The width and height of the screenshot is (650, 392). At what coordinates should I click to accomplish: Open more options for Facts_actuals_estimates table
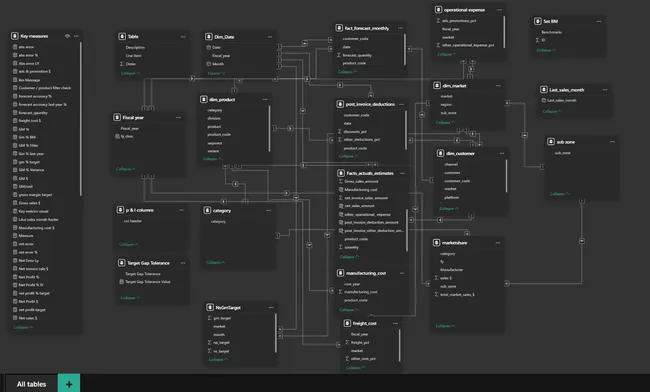[402, 174]
